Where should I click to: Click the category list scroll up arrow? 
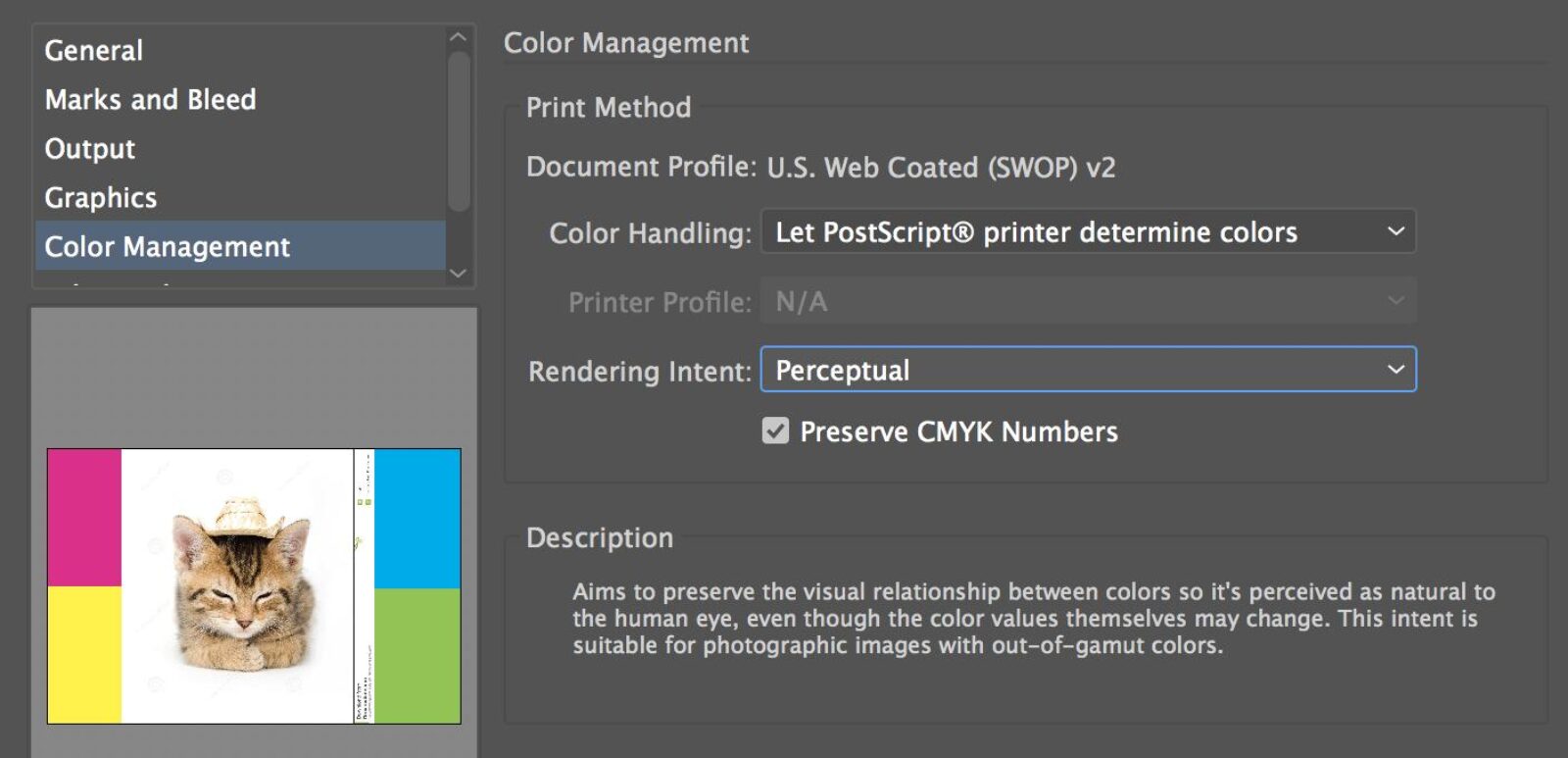click(x=458, y=37)
